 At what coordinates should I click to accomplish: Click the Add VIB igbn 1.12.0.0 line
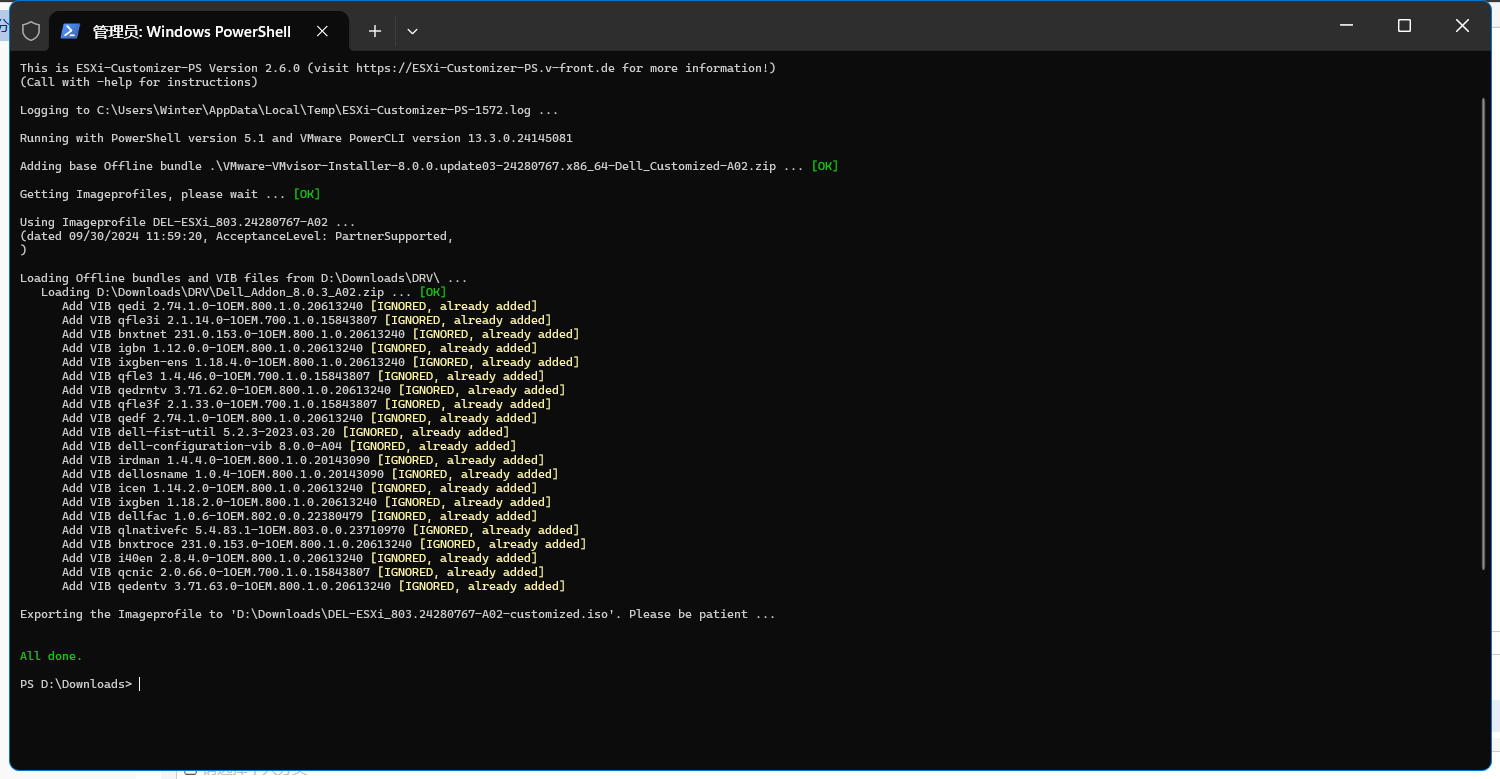tap(299, 348)
